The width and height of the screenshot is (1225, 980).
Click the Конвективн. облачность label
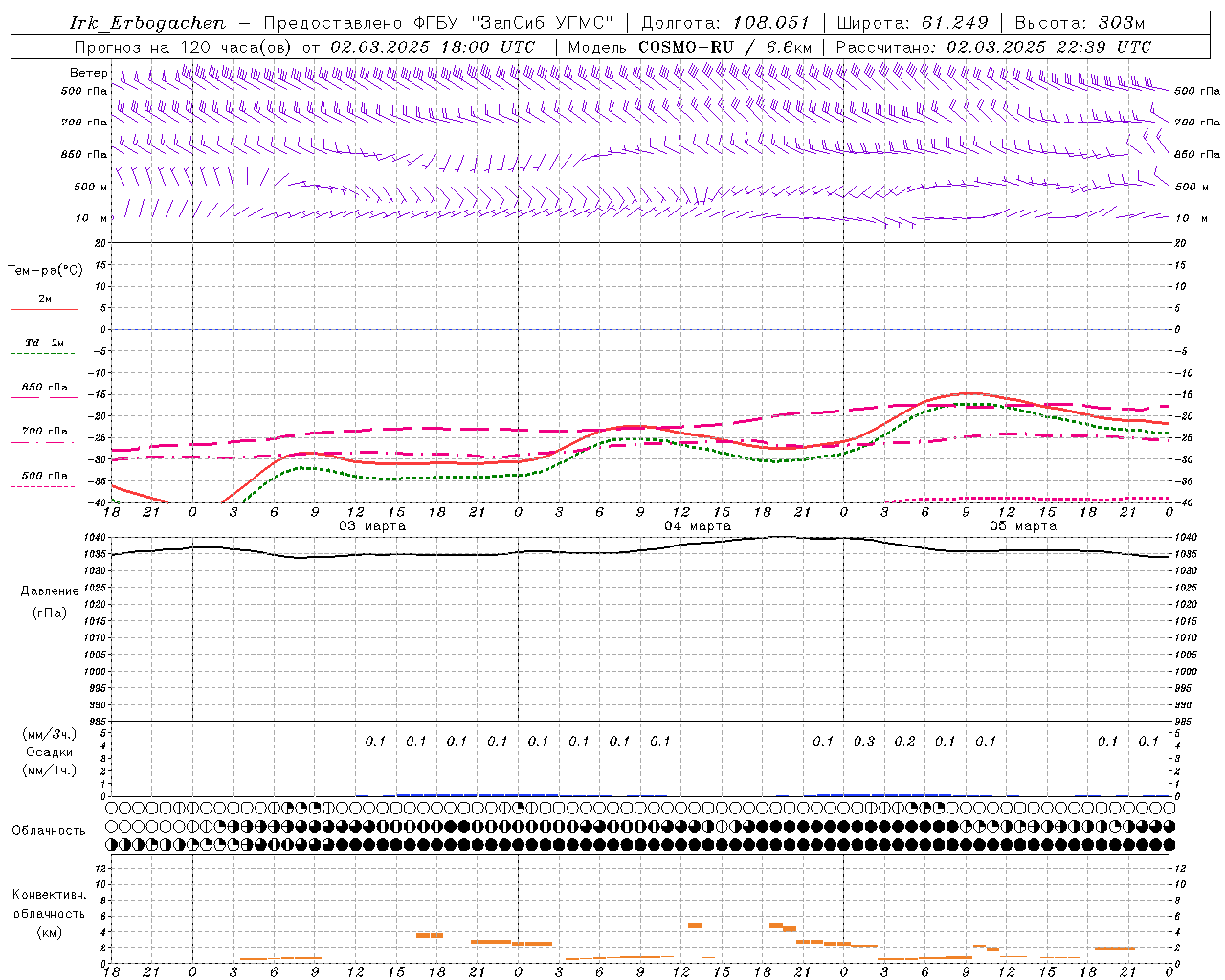[x=49, y=904]
